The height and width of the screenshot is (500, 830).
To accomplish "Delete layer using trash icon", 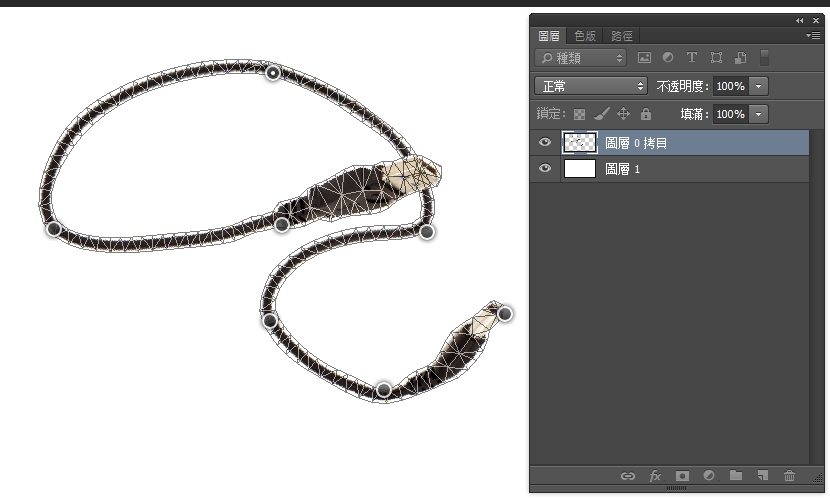I will 790,476.
